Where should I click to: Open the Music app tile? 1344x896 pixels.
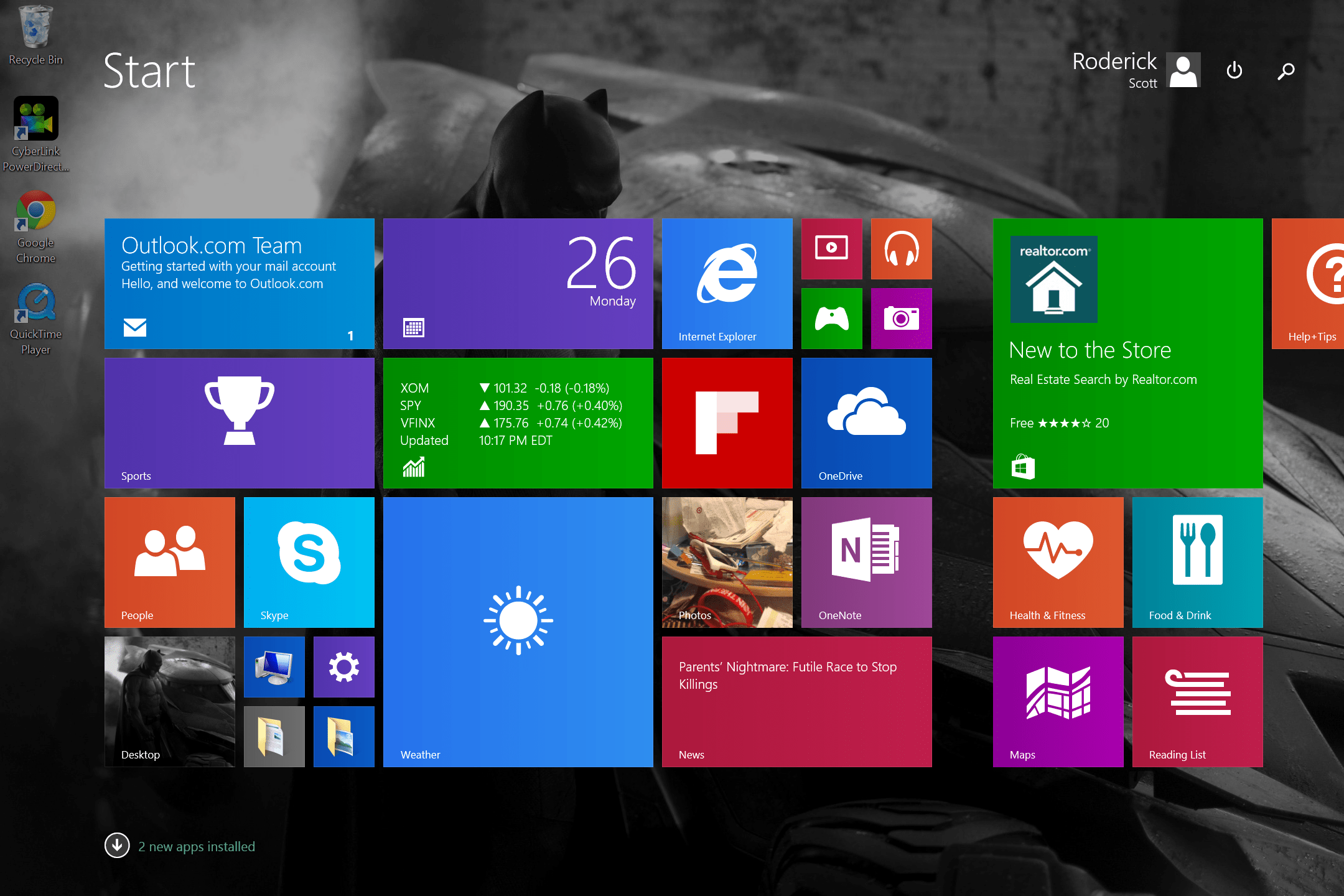[901, 249]
